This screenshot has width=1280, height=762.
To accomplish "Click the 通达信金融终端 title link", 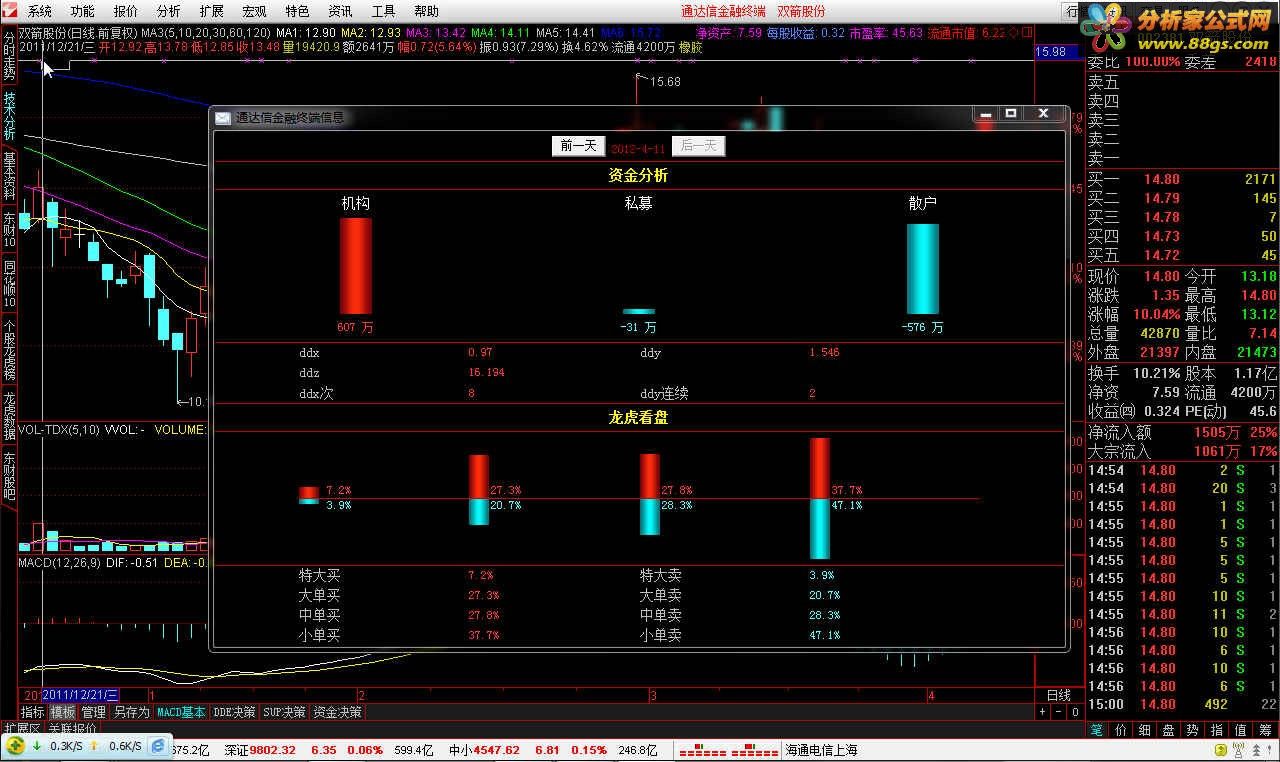I will click(723, 11).
